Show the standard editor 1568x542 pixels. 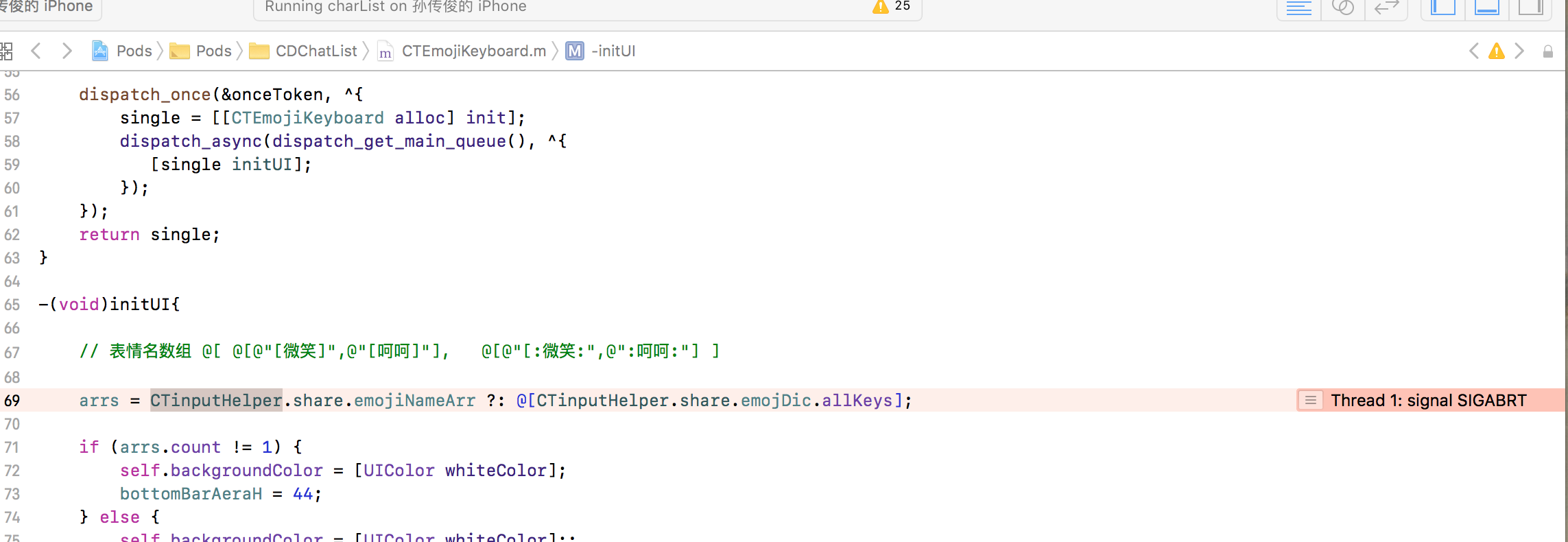click(x=1298, y=8)
